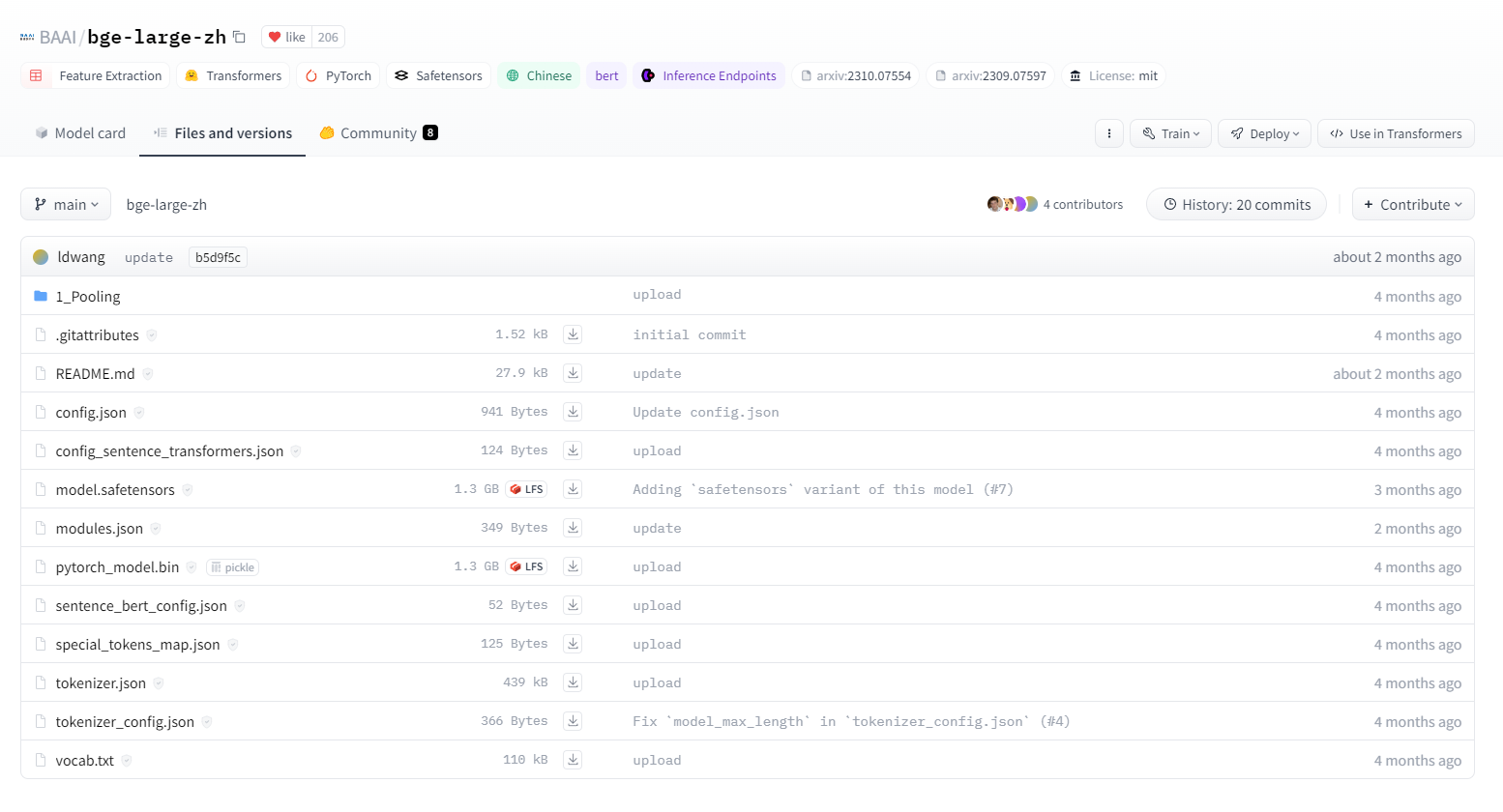1503x812 pixels.
Task: Filter by PyTorch tag
Action: coord(338,75)
